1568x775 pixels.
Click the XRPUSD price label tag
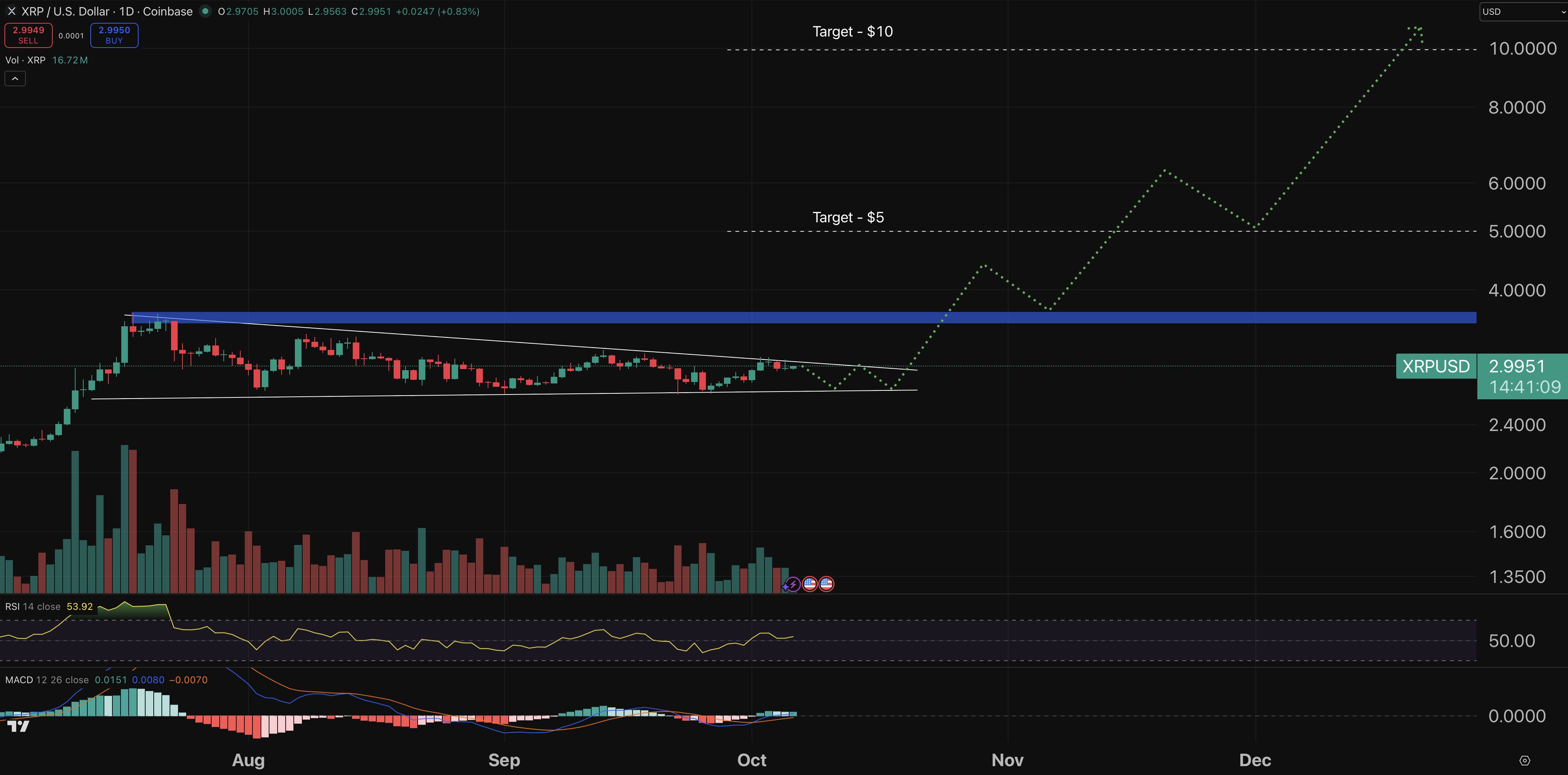[1435, 366]
